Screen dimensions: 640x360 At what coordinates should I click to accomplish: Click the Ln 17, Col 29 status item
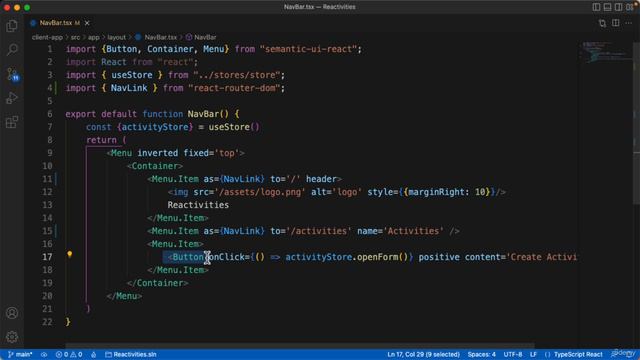point(423,354)
